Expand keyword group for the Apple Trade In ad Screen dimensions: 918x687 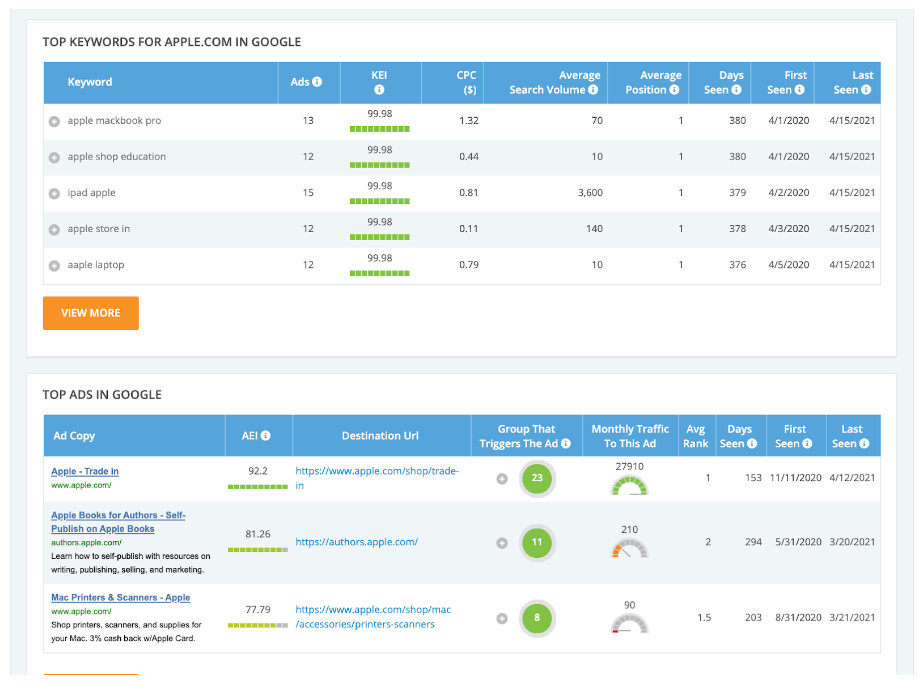click(502, 479)
